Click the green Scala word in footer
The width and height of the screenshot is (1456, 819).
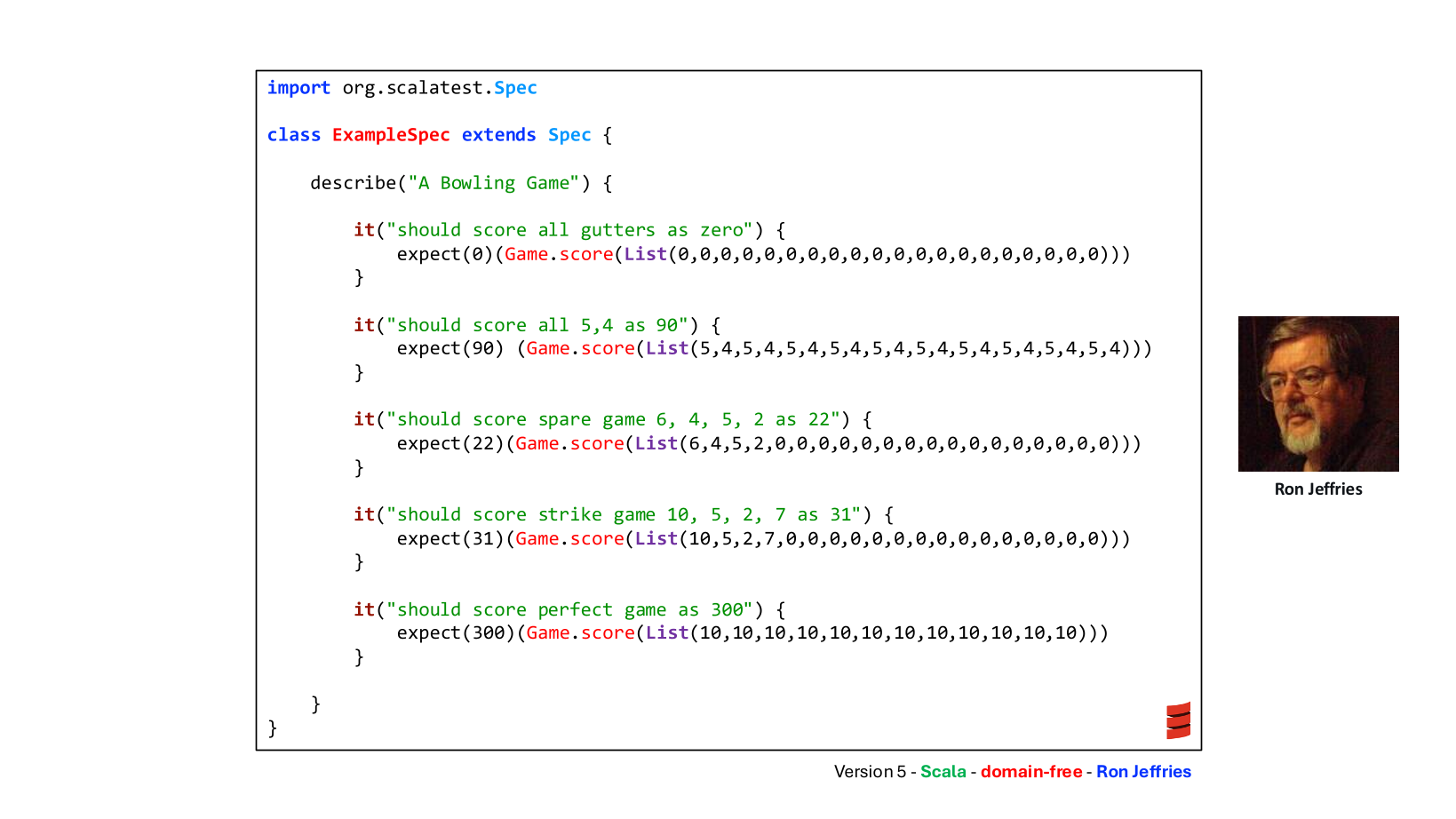943,771
